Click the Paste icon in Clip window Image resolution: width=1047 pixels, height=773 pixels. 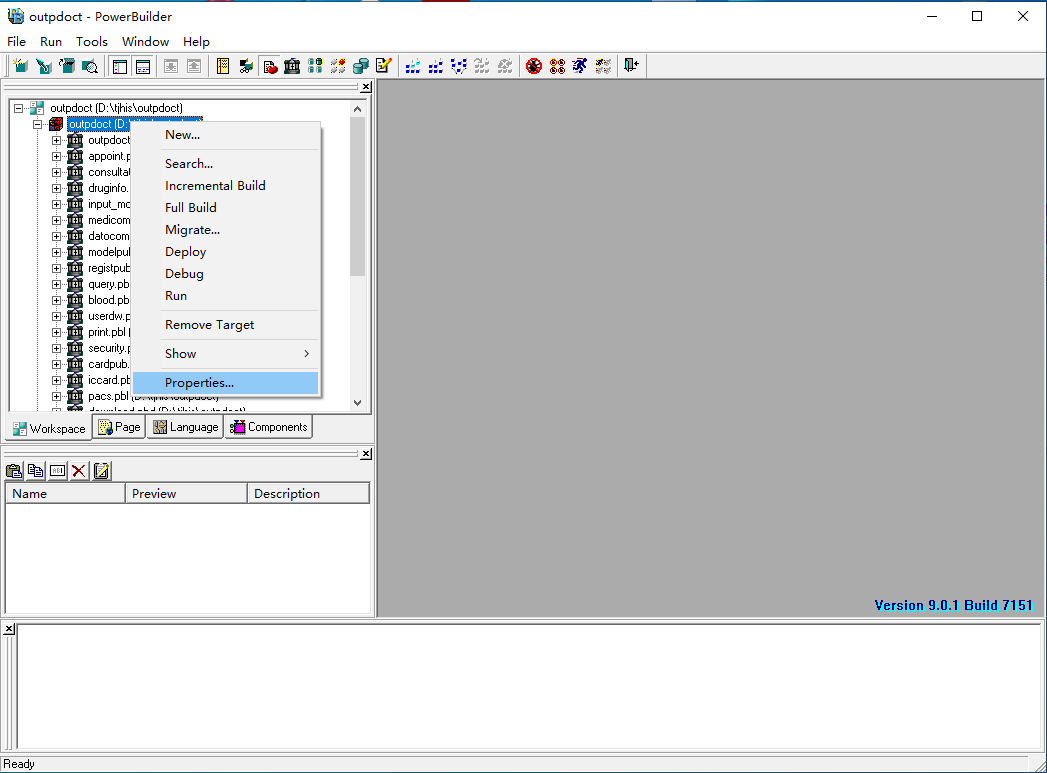14,471
